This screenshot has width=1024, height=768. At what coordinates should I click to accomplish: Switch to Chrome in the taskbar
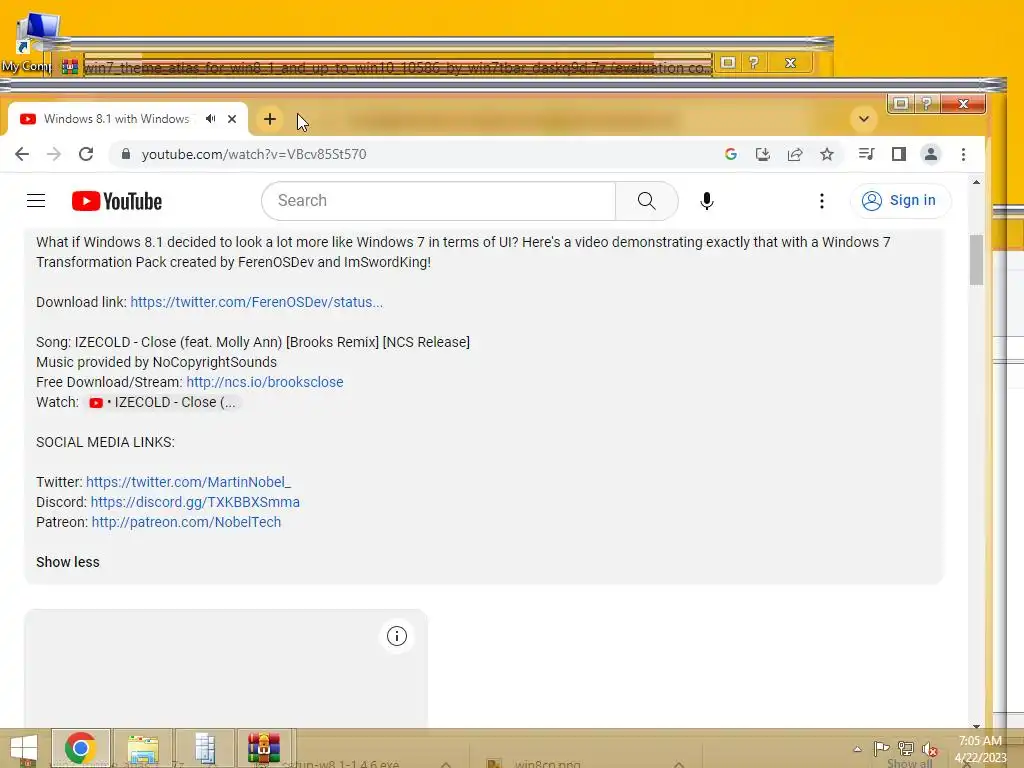(80, 748)
